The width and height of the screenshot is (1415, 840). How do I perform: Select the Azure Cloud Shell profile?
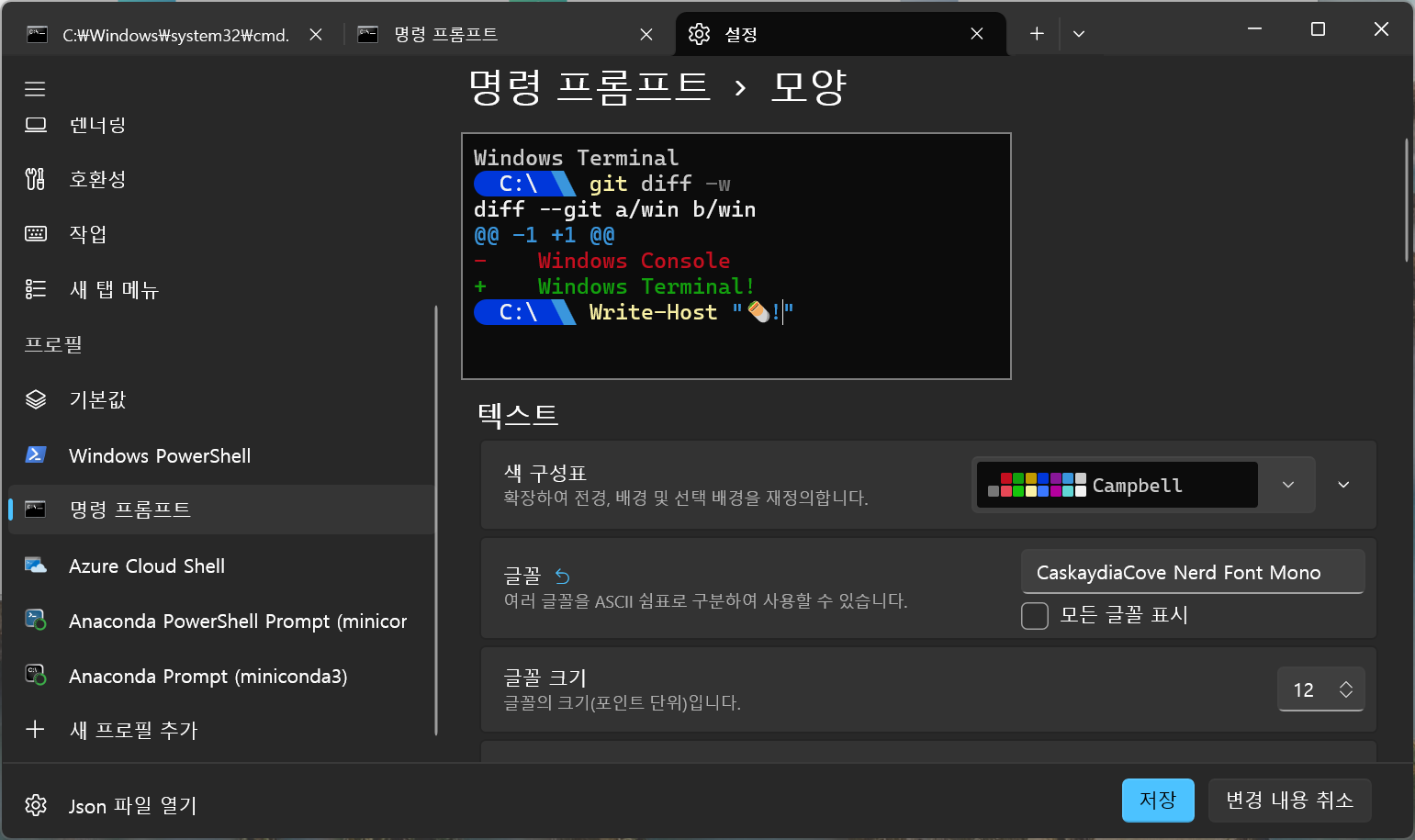pyautogui.click(x=220, y=566)
